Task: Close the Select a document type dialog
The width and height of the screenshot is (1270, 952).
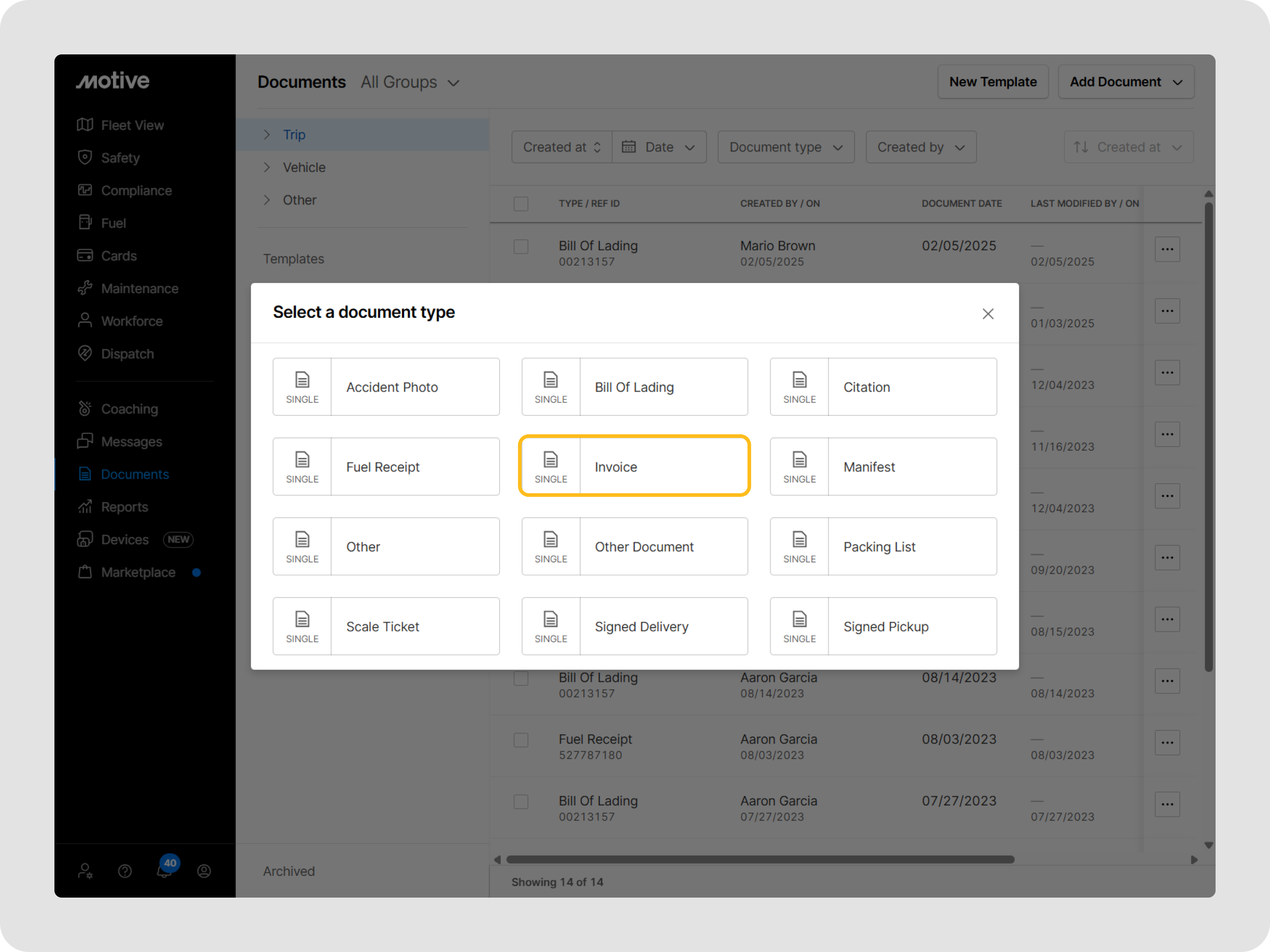Action: (987, 314)
